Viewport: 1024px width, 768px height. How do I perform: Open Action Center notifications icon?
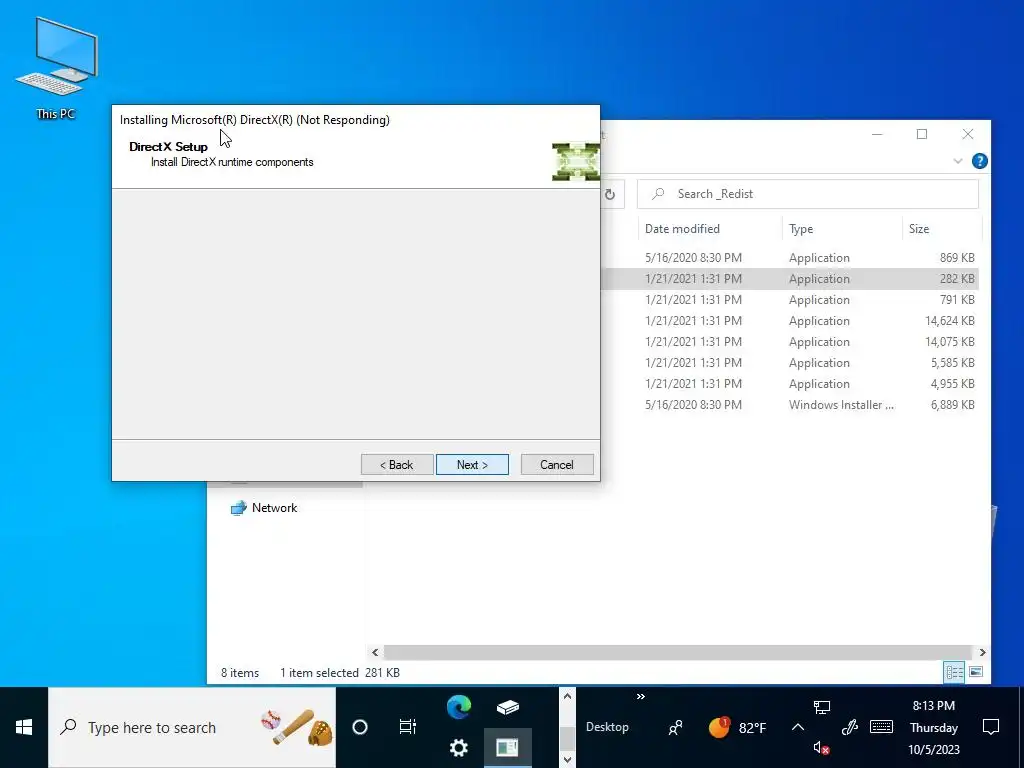pyautogui.click(x=991, y=727)
